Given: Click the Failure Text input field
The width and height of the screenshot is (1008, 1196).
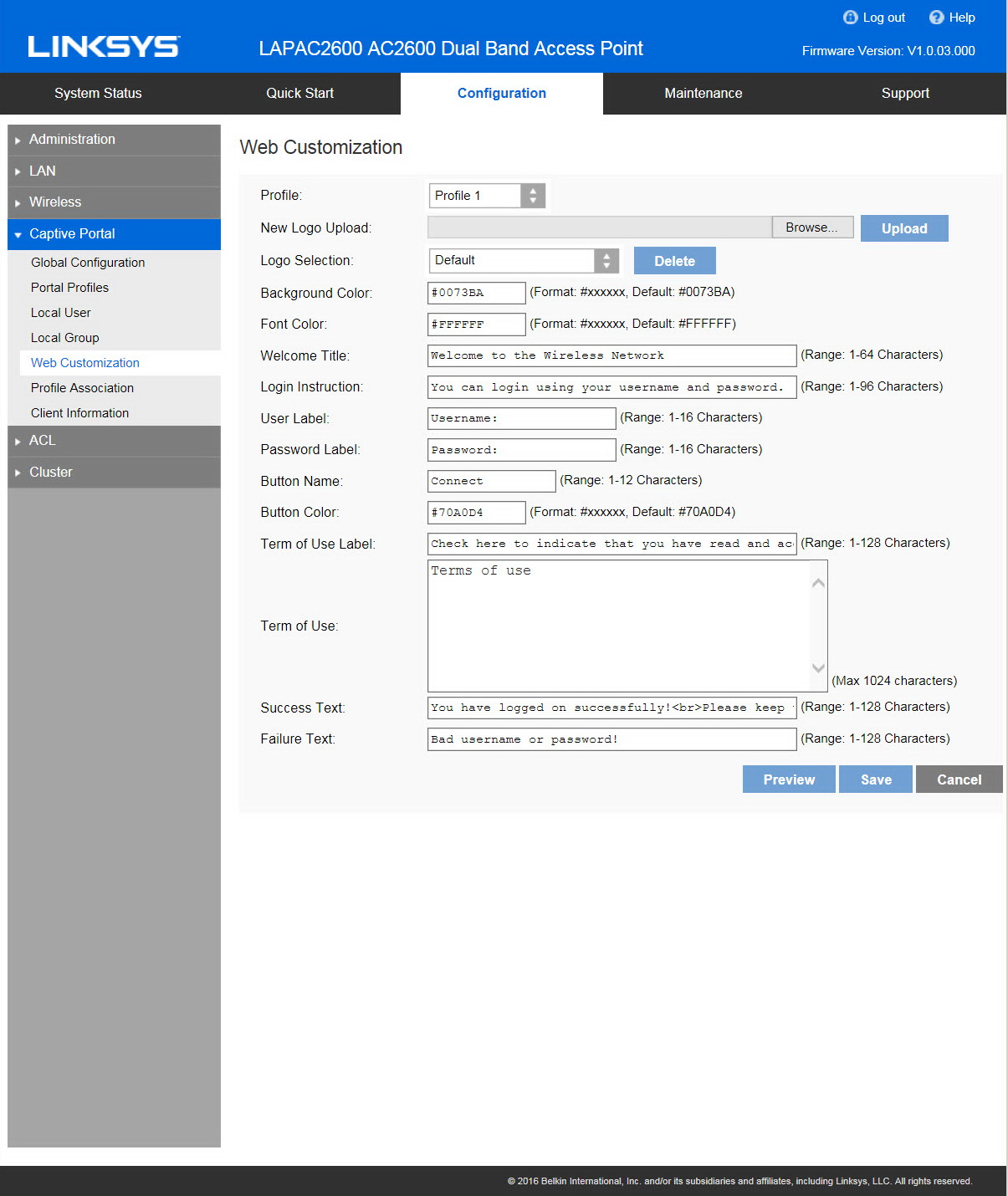Looking at the screenshot, I should coord(612,739).
